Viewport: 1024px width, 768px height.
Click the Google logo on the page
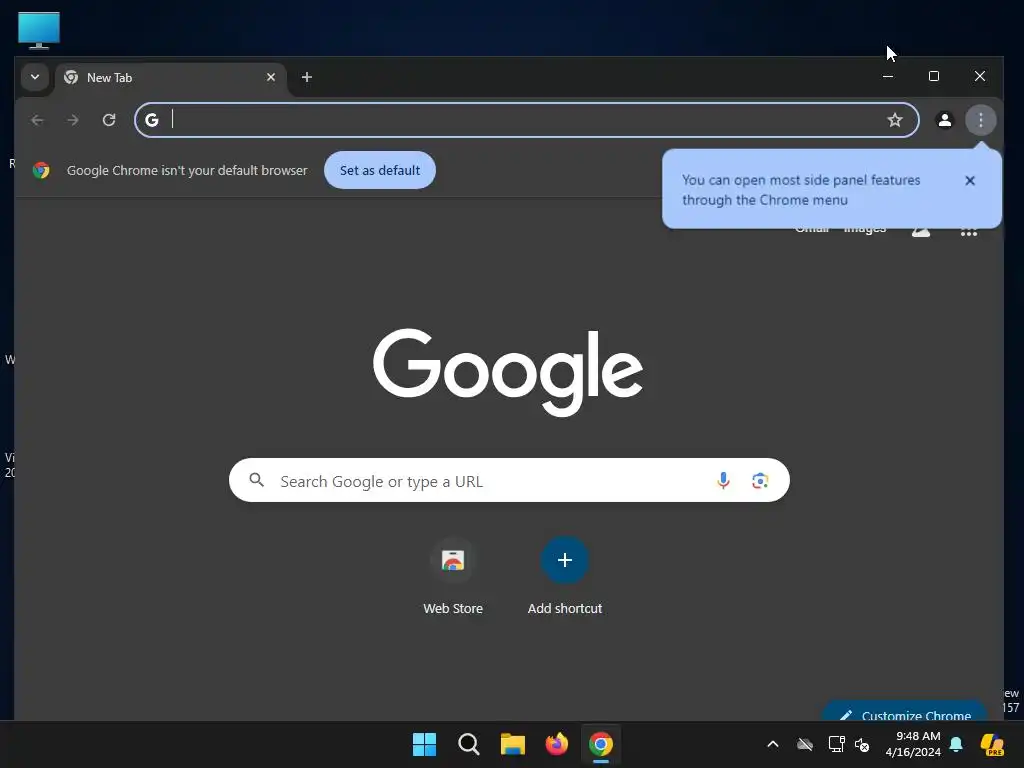(x=508, y=372)
